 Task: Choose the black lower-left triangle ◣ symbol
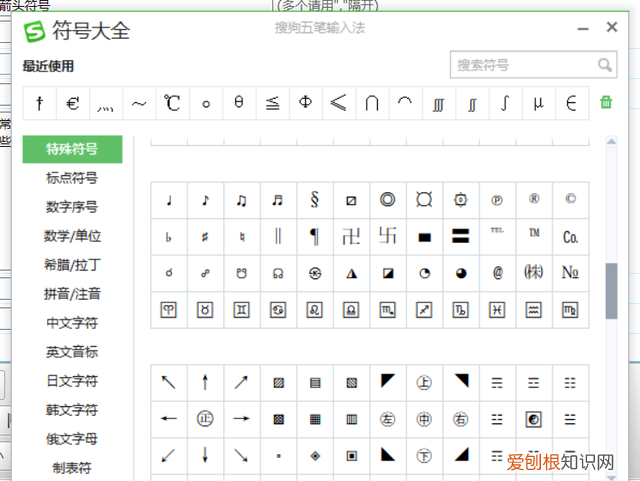pos(388,455)
